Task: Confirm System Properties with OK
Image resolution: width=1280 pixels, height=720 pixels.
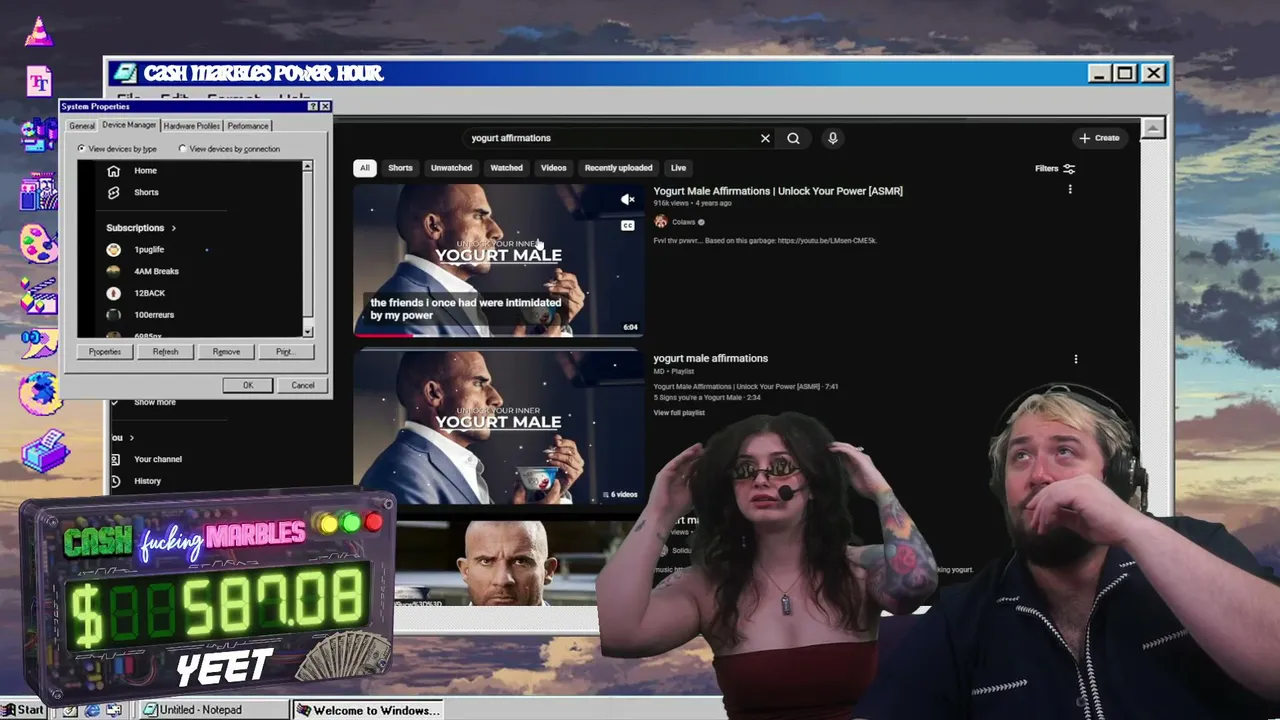Action: click(248, 385)
